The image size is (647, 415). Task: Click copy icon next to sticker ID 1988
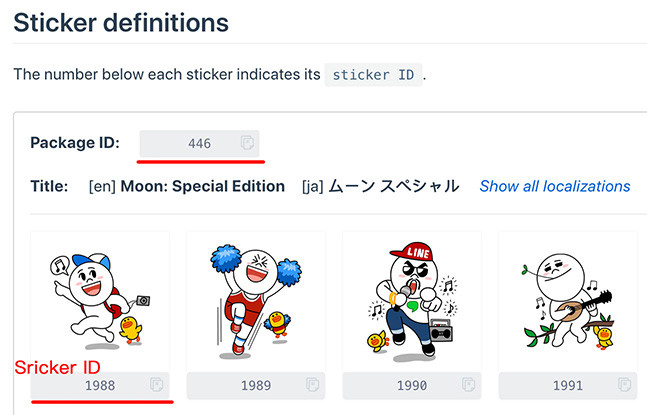tap(156, 385)
